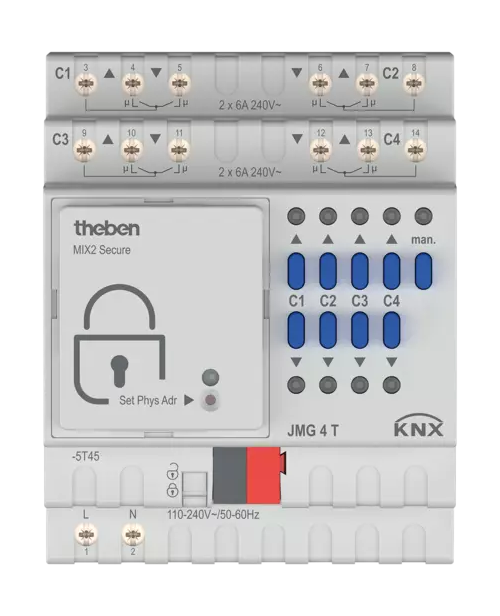
Task: Click screw terminal 7
Action: click(x=367, y=83)
